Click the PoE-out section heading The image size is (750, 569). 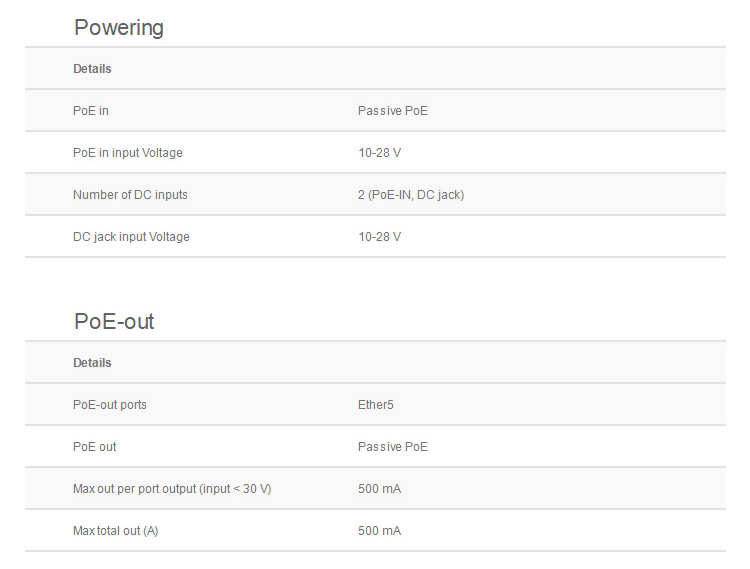coord(114,322)
